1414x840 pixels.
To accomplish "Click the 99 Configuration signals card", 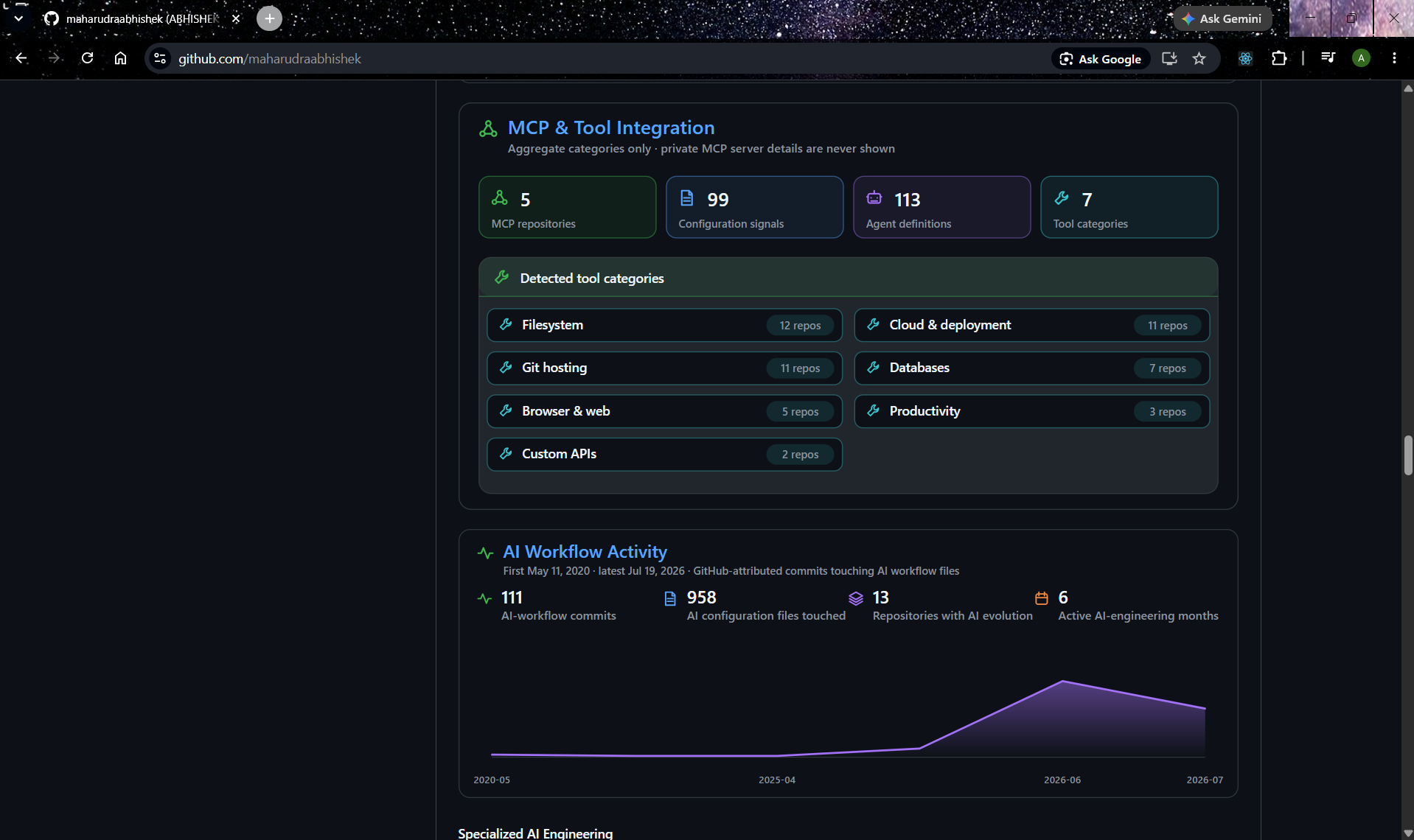I will coord(754,207).
